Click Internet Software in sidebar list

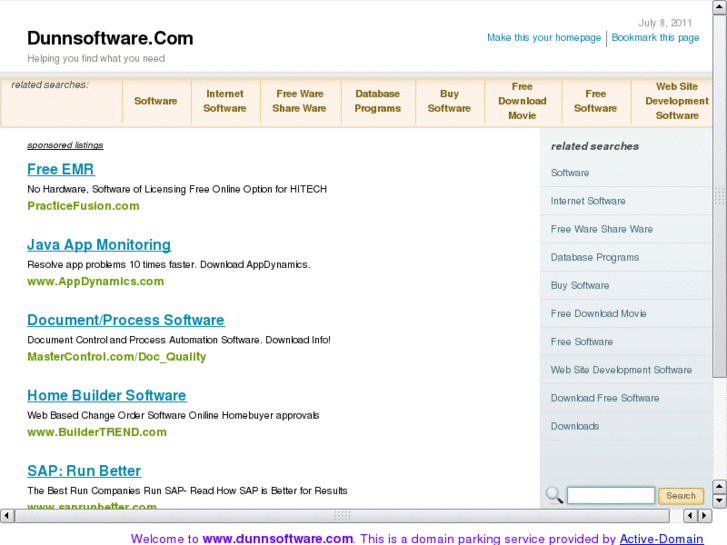[x=588, y=201]
